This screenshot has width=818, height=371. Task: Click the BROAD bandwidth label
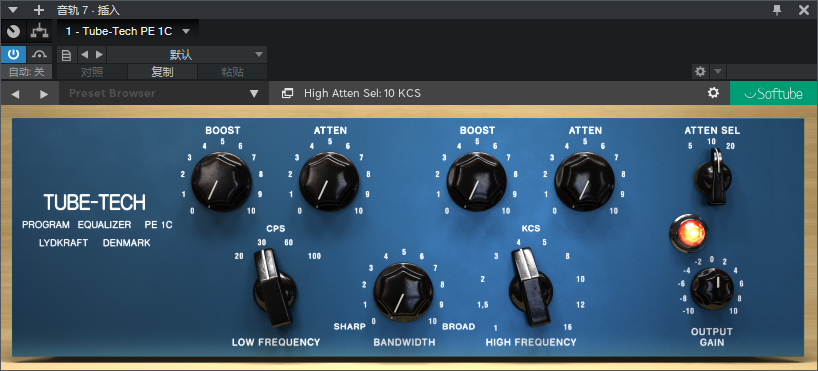pyautogui.click(x=459, y=327)
